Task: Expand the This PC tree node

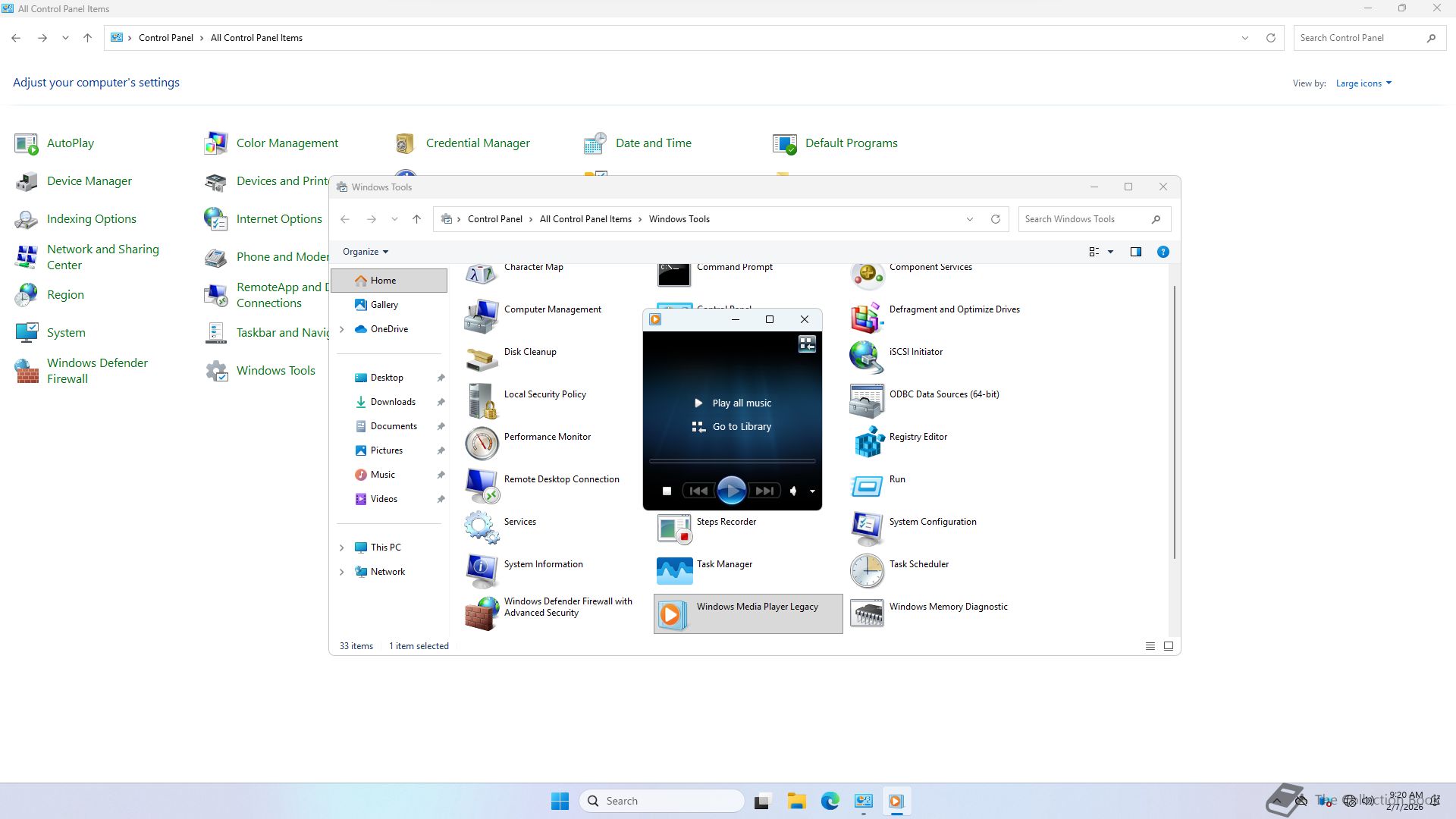Action: [341, 548]
